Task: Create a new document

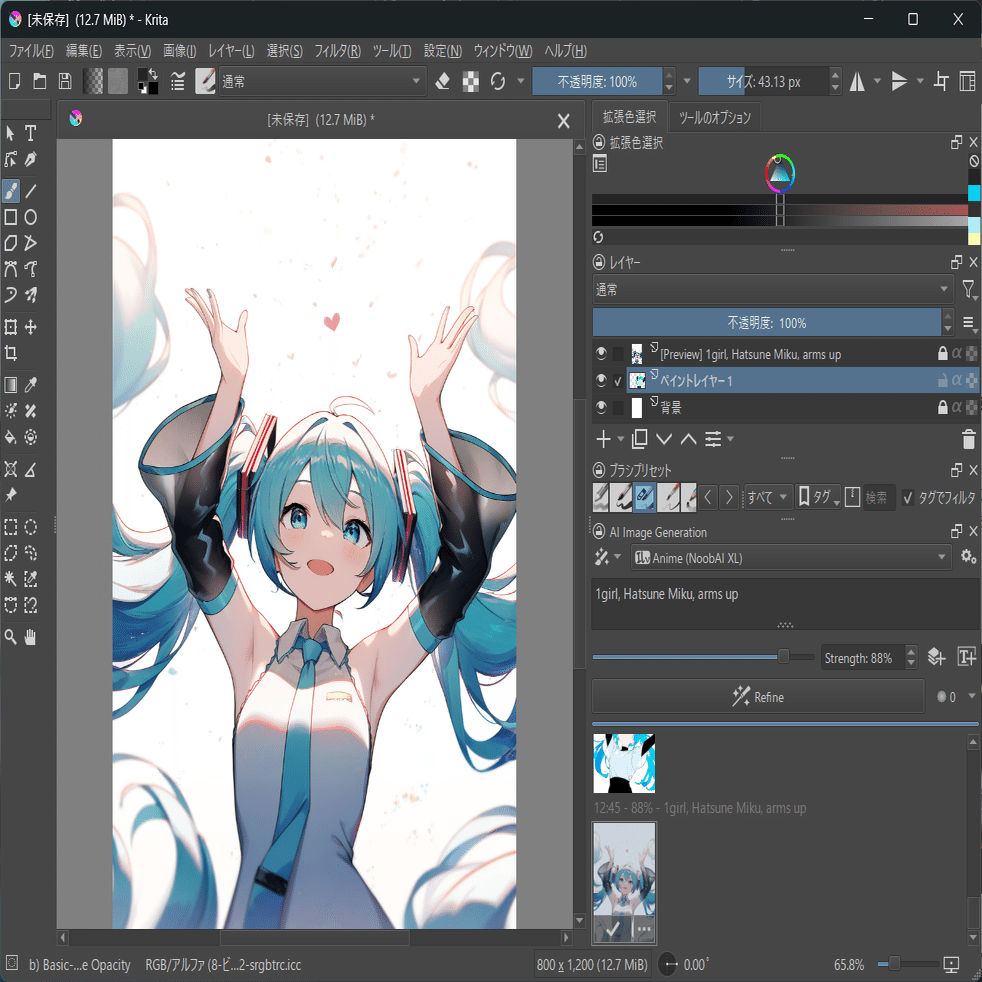Action: pos(14,81)
